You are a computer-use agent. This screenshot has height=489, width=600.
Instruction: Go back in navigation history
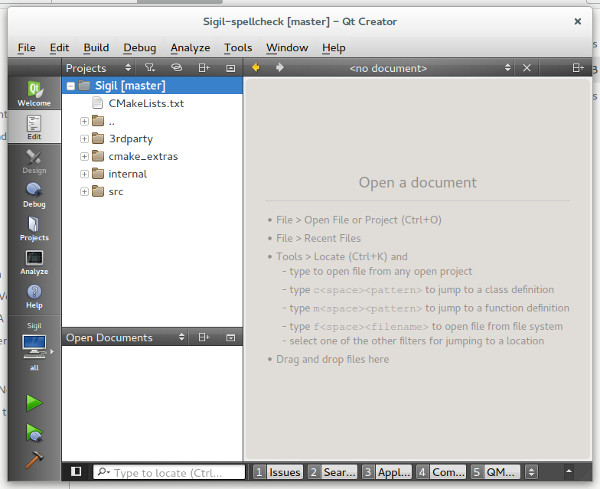pos(256,68)
